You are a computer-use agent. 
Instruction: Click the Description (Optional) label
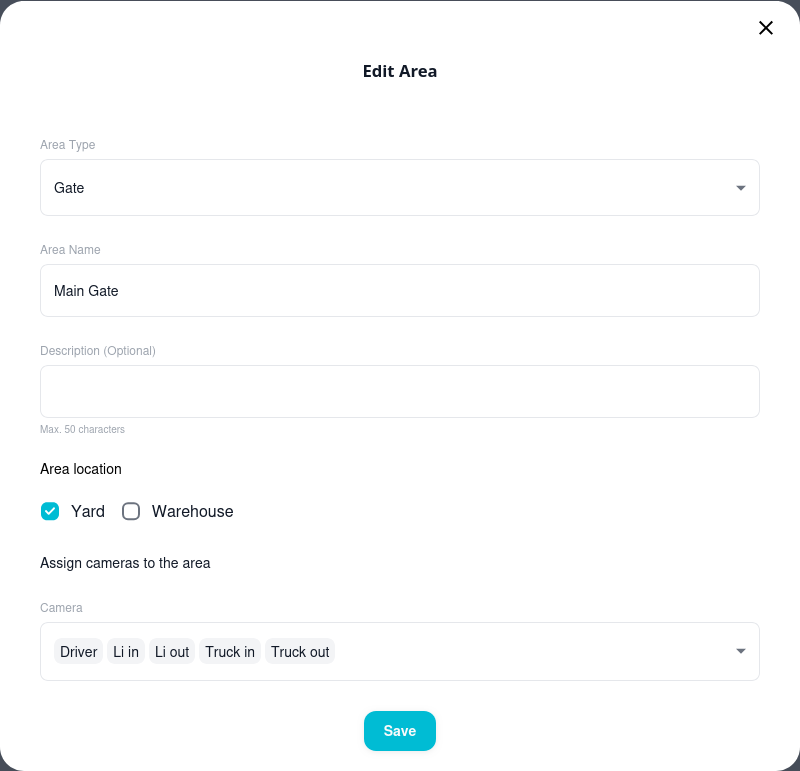pos(98,351)
